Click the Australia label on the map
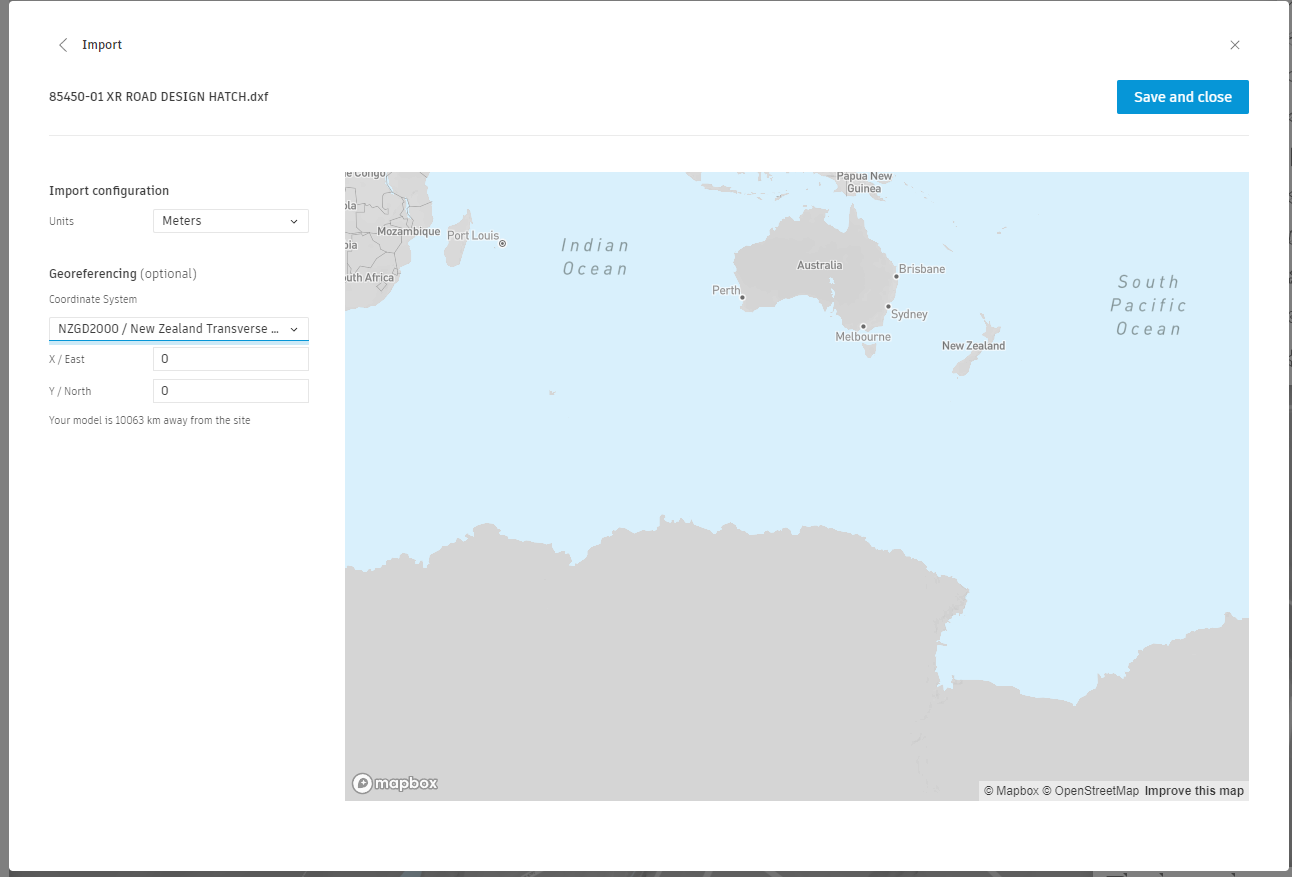Screen dimensions: 1292x877 coord(819,265)
